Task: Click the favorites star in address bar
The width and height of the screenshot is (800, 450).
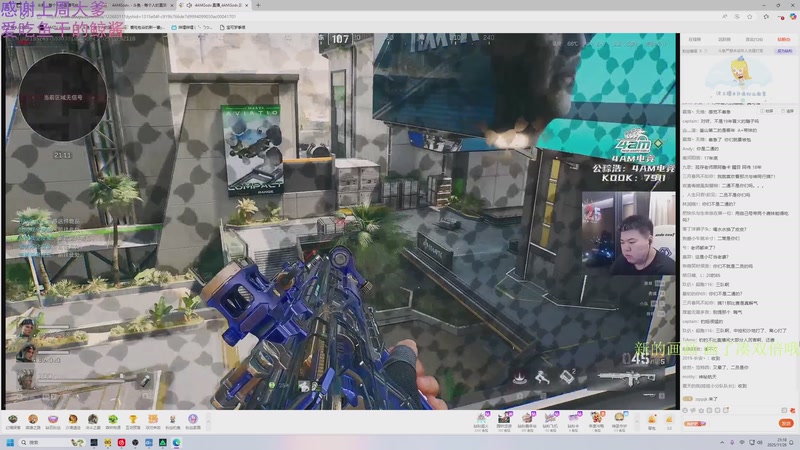Action: pos(749,16)
